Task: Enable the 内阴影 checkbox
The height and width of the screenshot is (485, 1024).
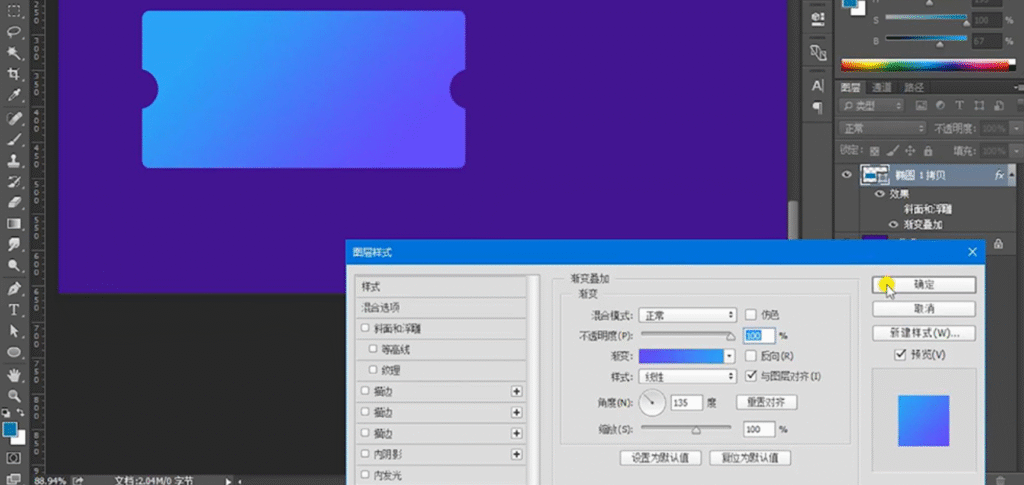Action: point(365,454)
